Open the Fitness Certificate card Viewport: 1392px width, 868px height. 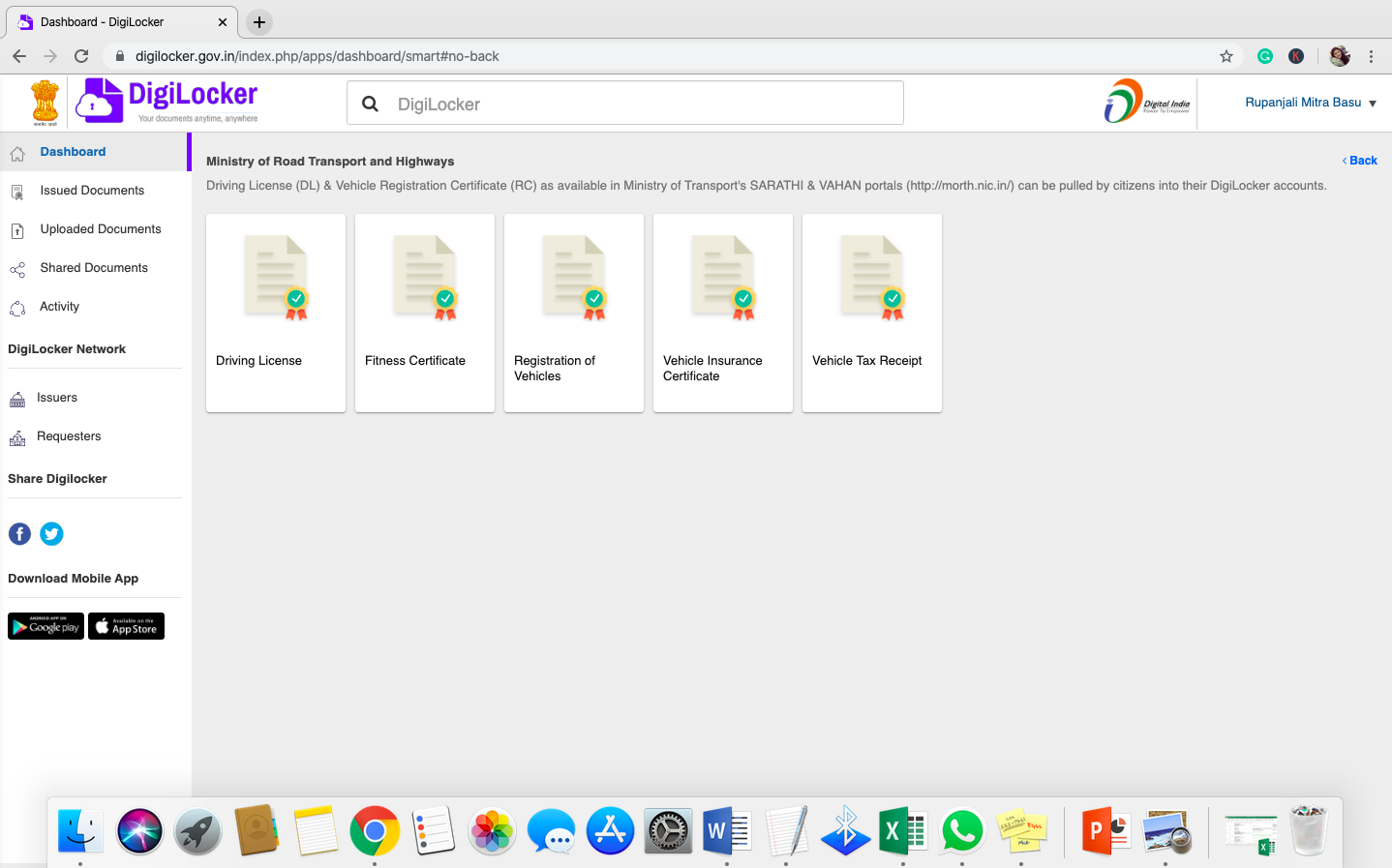pyautogui.click(x=425, y=313)
